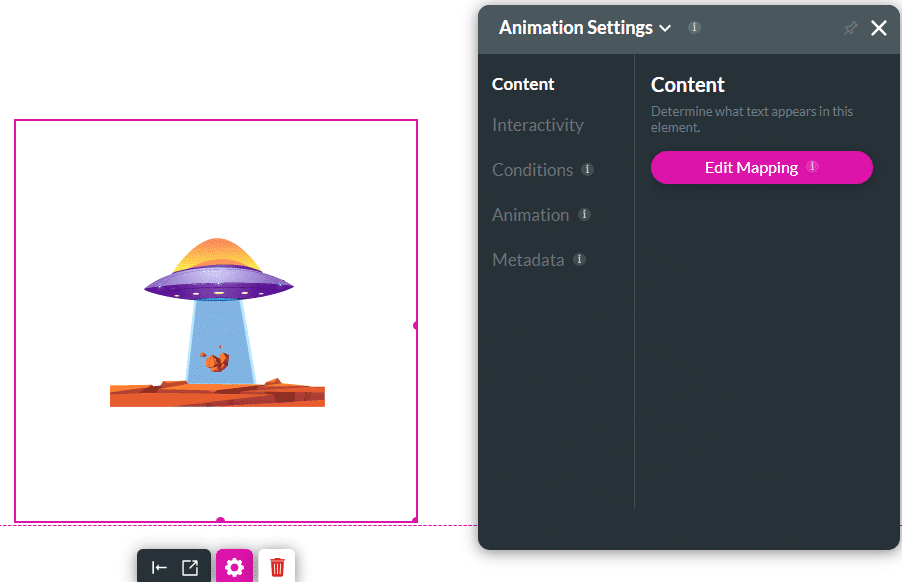Screen dimensions: 902x582
Task: Toggle the pin icon on the settings panel
Action: [849, 28]
